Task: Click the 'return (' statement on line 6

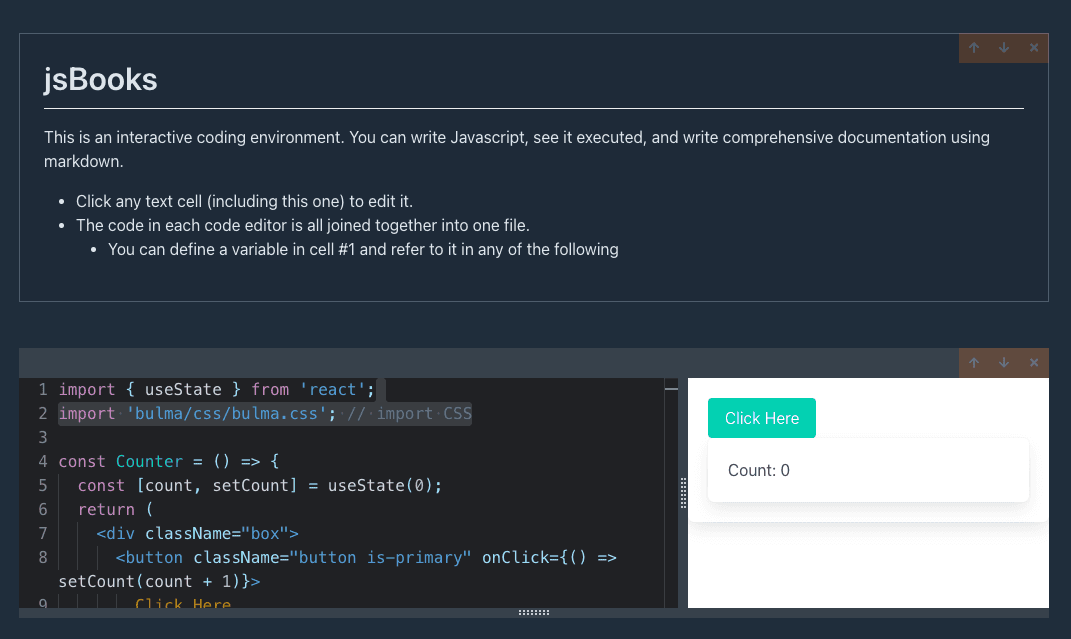Action: (x=115, y=509)
